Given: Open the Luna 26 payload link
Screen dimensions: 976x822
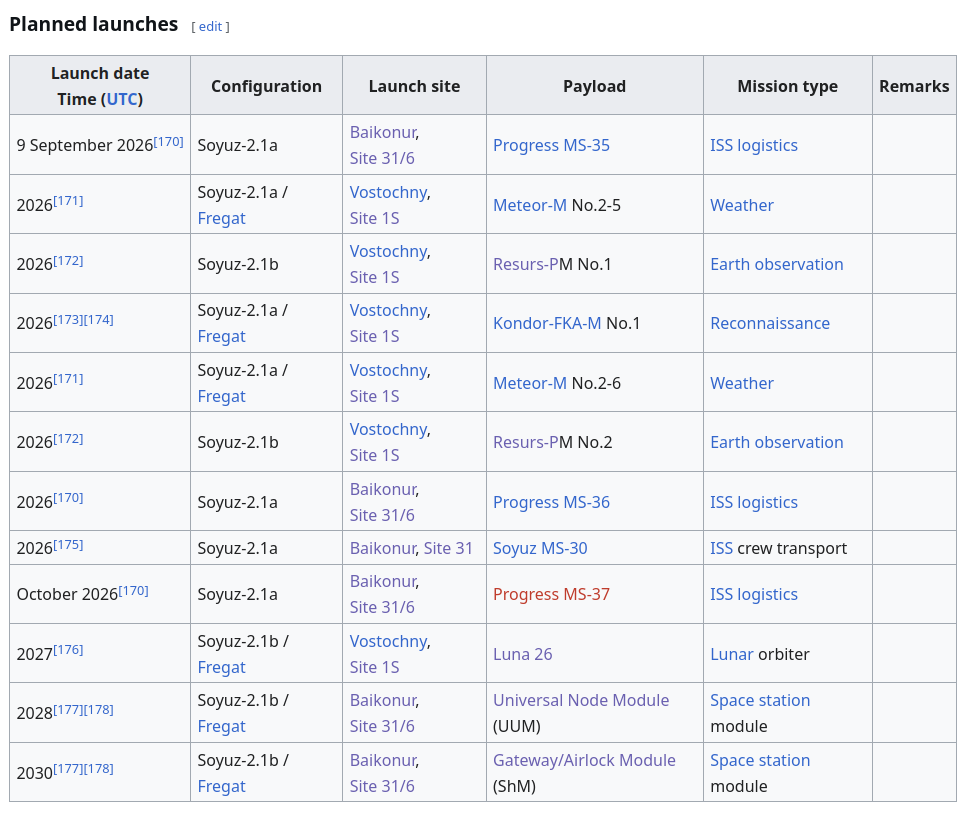Looking at the screenshot, I should 522,654.
